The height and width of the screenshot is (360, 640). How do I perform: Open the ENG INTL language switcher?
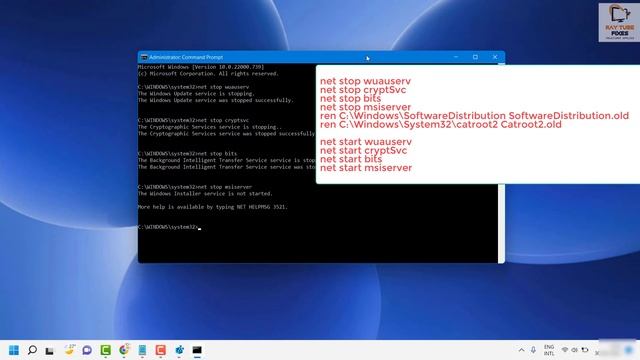[549, 350]
